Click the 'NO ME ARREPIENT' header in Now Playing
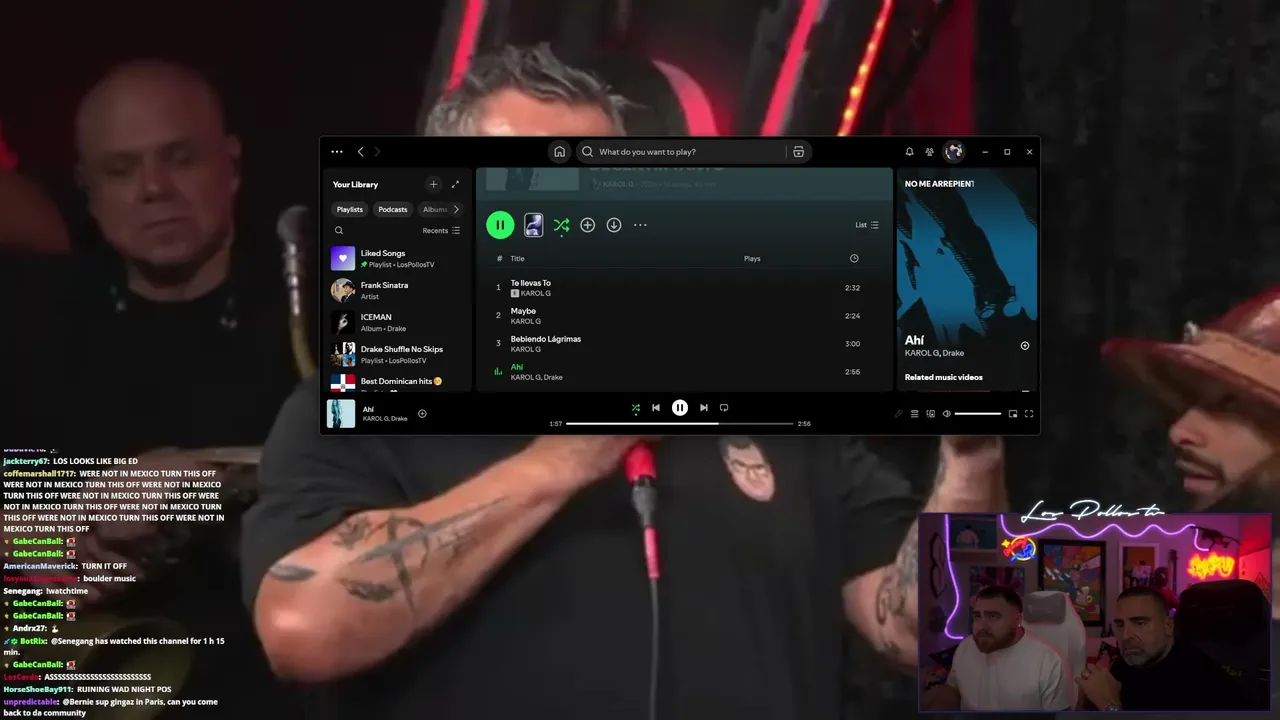1280x720 pixels. 939,184
